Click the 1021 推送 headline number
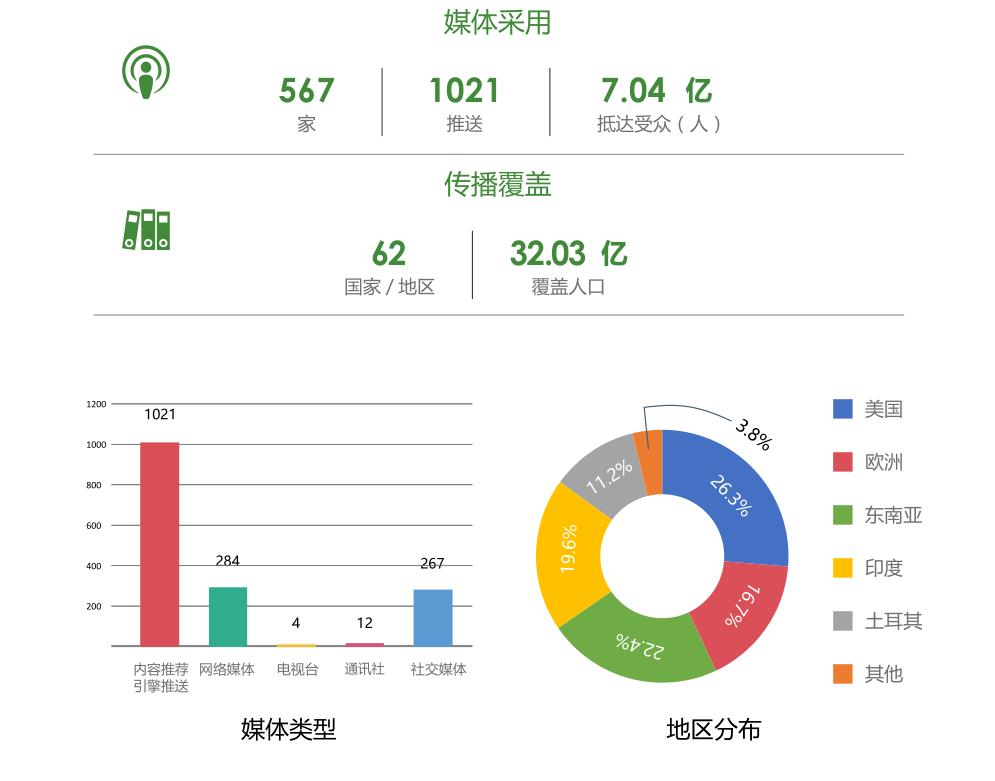 pyautogui.click(x=465, y=90)
